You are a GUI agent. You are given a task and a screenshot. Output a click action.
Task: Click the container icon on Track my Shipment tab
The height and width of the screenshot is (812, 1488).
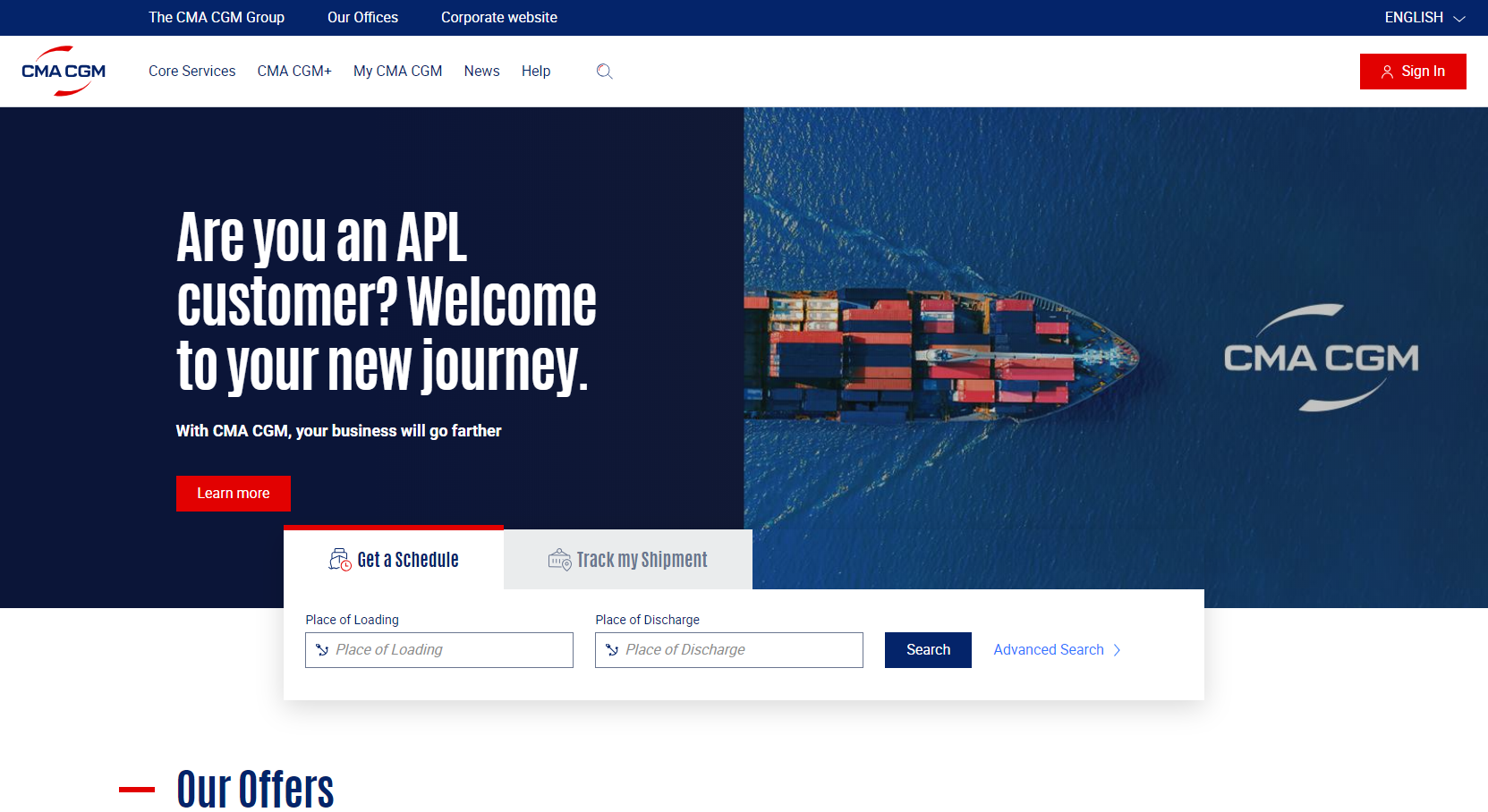(x=560, y=559)
